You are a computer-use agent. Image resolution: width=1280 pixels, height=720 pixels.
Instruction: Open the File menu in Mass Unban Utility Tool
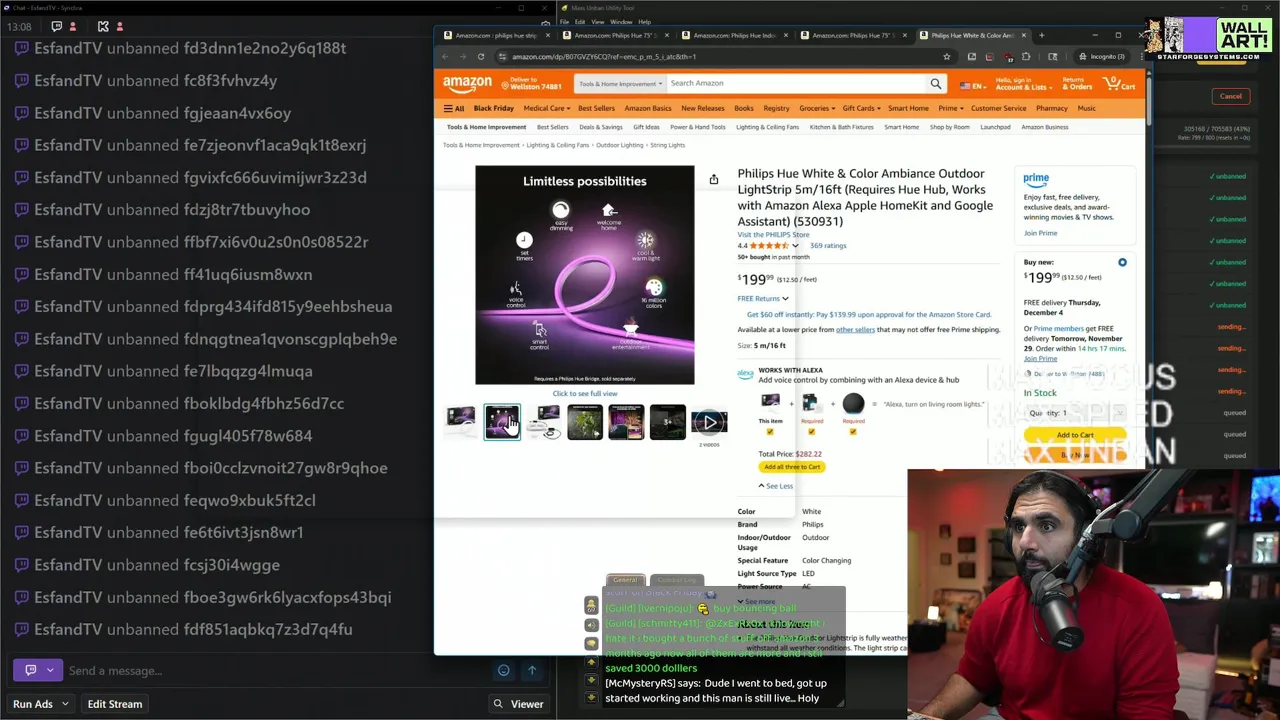tap(565, 22)
